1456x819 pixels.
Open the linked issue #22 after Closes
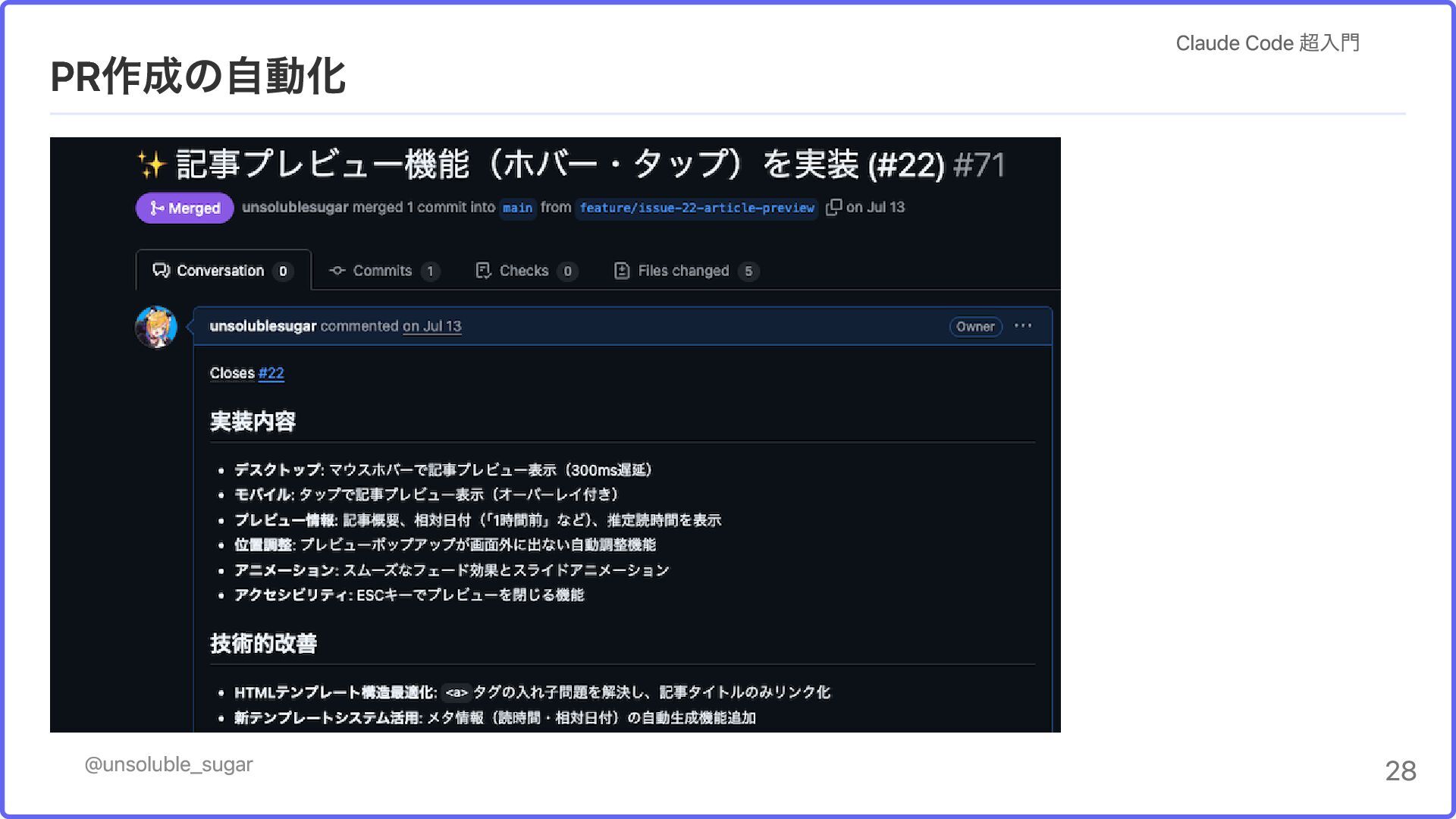[x=271, y=373]
